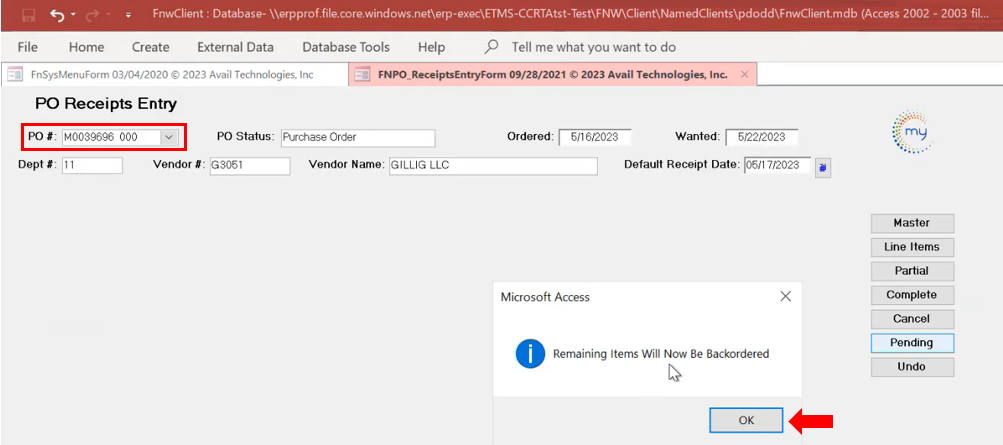
Task: Select the External Data ribbon tab
Action: pos(235,47)
